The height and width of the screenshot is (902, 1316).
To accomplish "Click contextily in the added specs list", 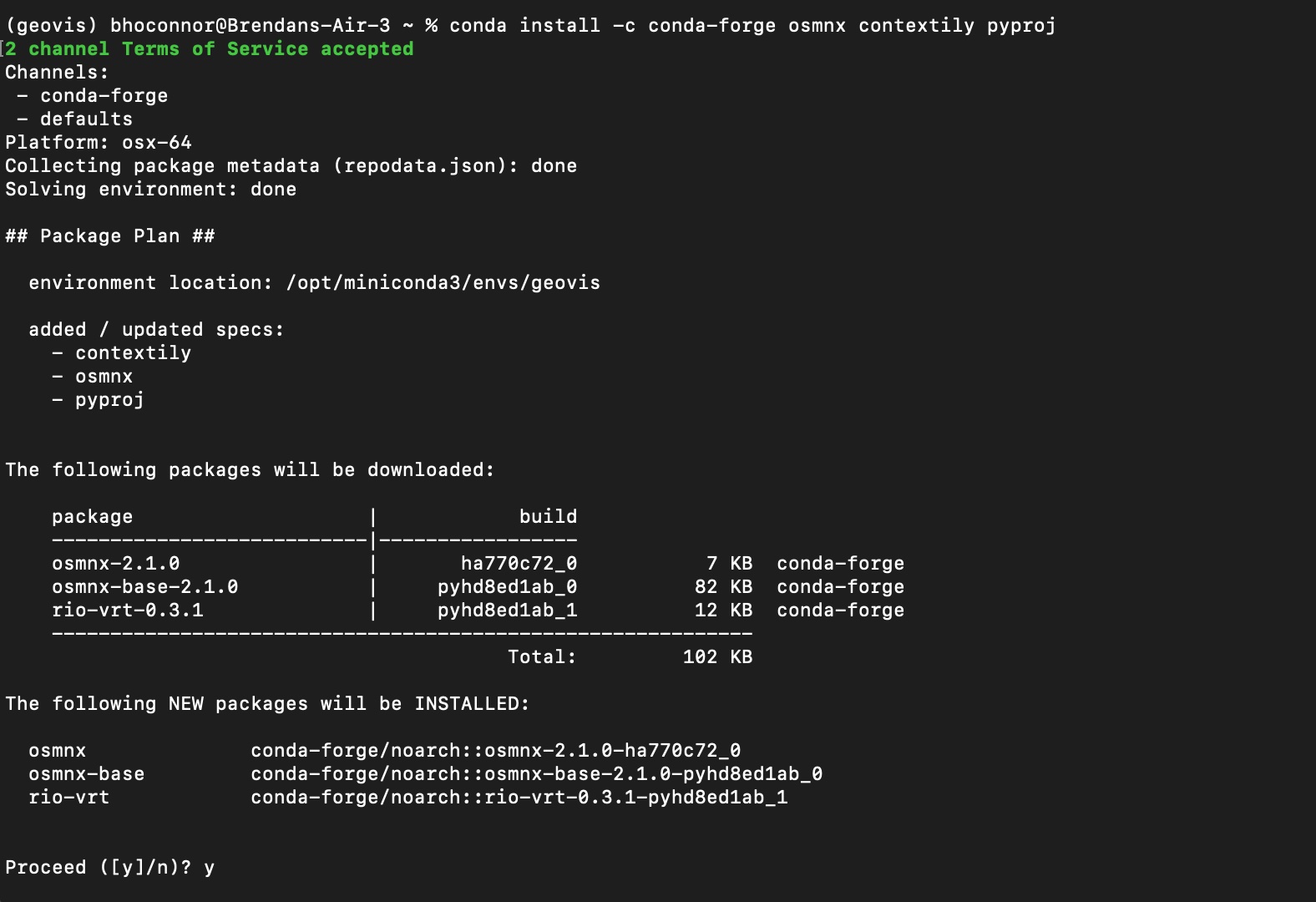I will coord(133,353).
